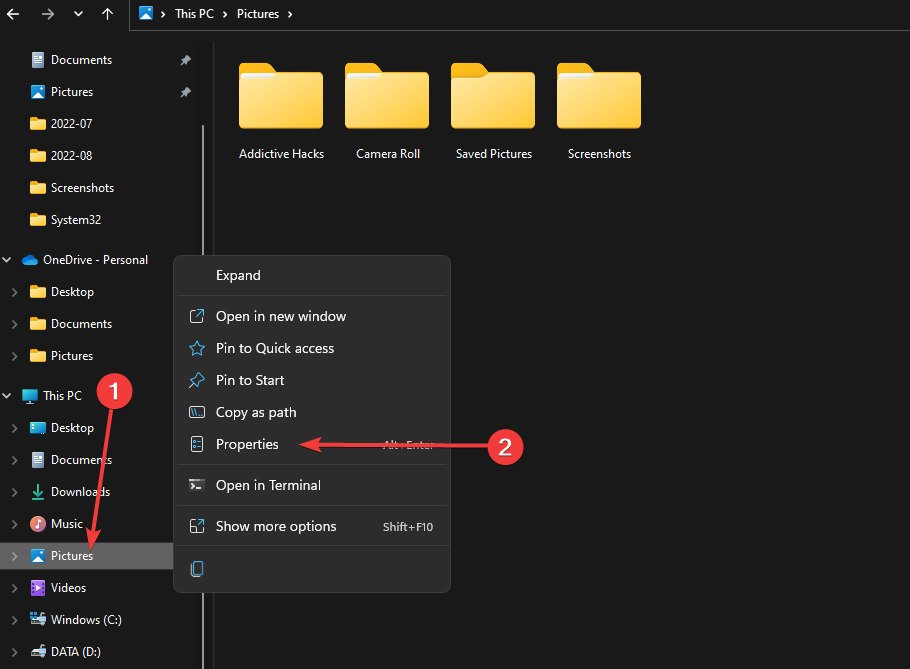Expand the Windows (C:) drive
910x669 pixels.
point(13,620)
